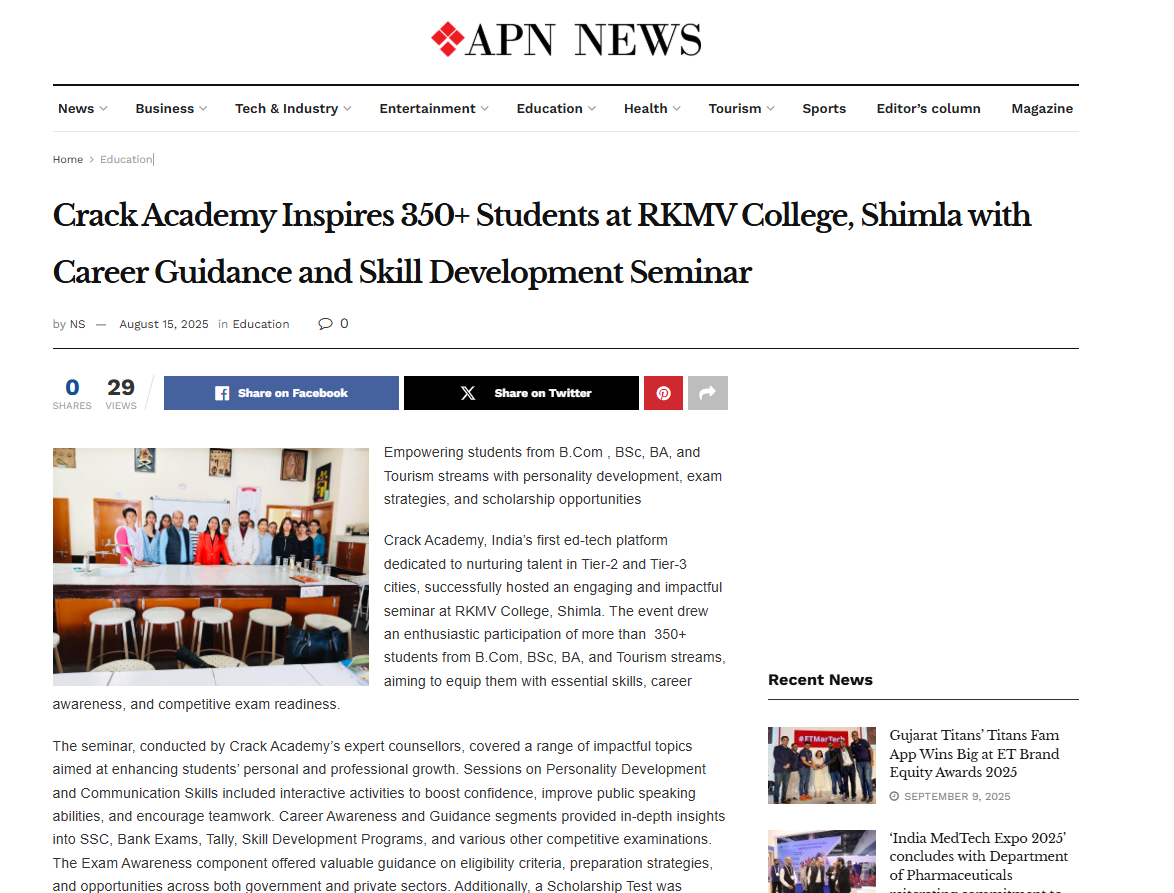The width and height of the screenshot is (1174, 893).
Task: Open the News menu
Action: [x=76, y=109]
